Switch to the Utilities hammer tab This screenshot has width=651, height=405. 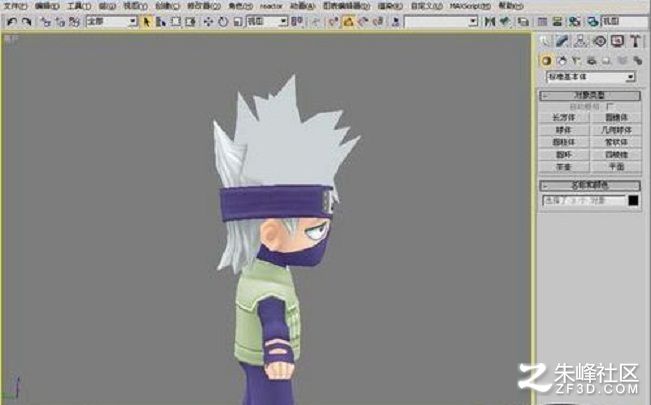coord(635,41)
